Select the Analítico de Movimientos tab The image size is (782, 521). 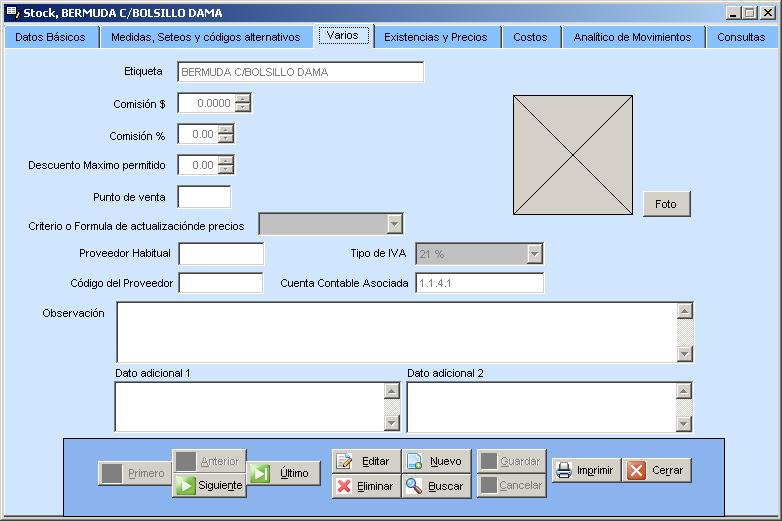632,37
